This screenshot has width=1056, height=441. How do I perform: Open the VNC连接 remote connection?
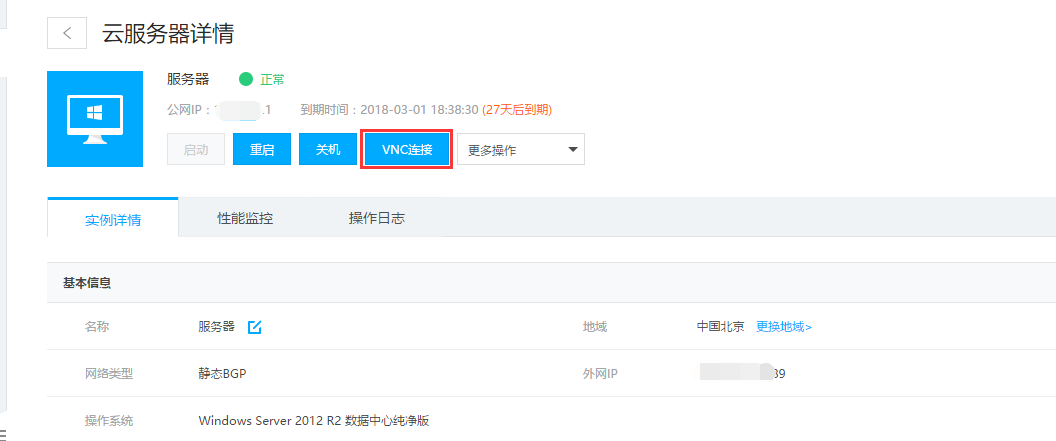(x=407, y=150)
